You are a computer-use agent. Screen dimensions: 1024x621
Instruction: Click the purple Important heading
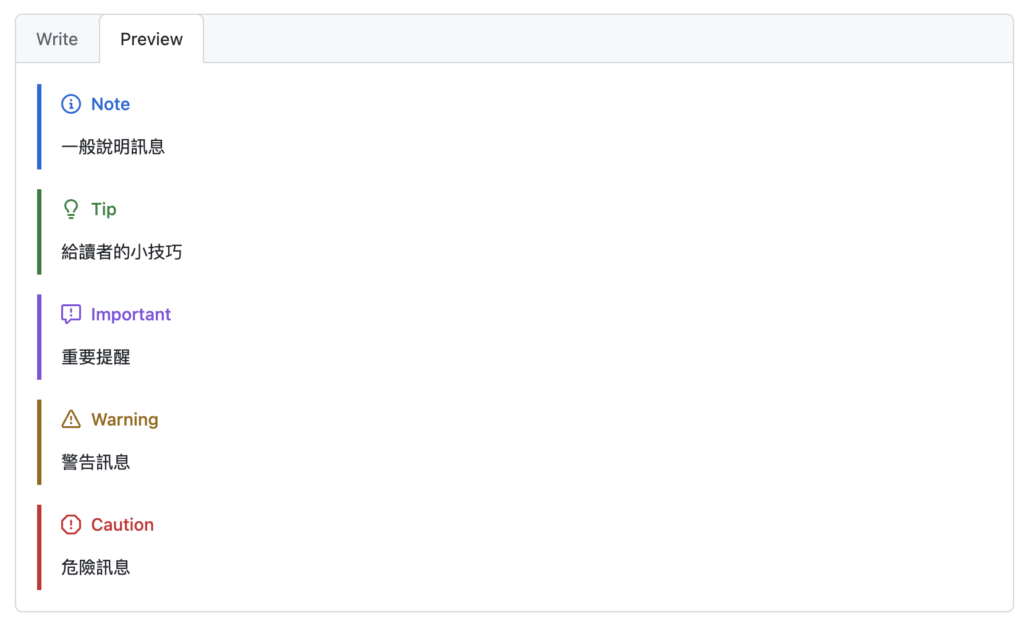pyautogui.click(x=131, y=314)
